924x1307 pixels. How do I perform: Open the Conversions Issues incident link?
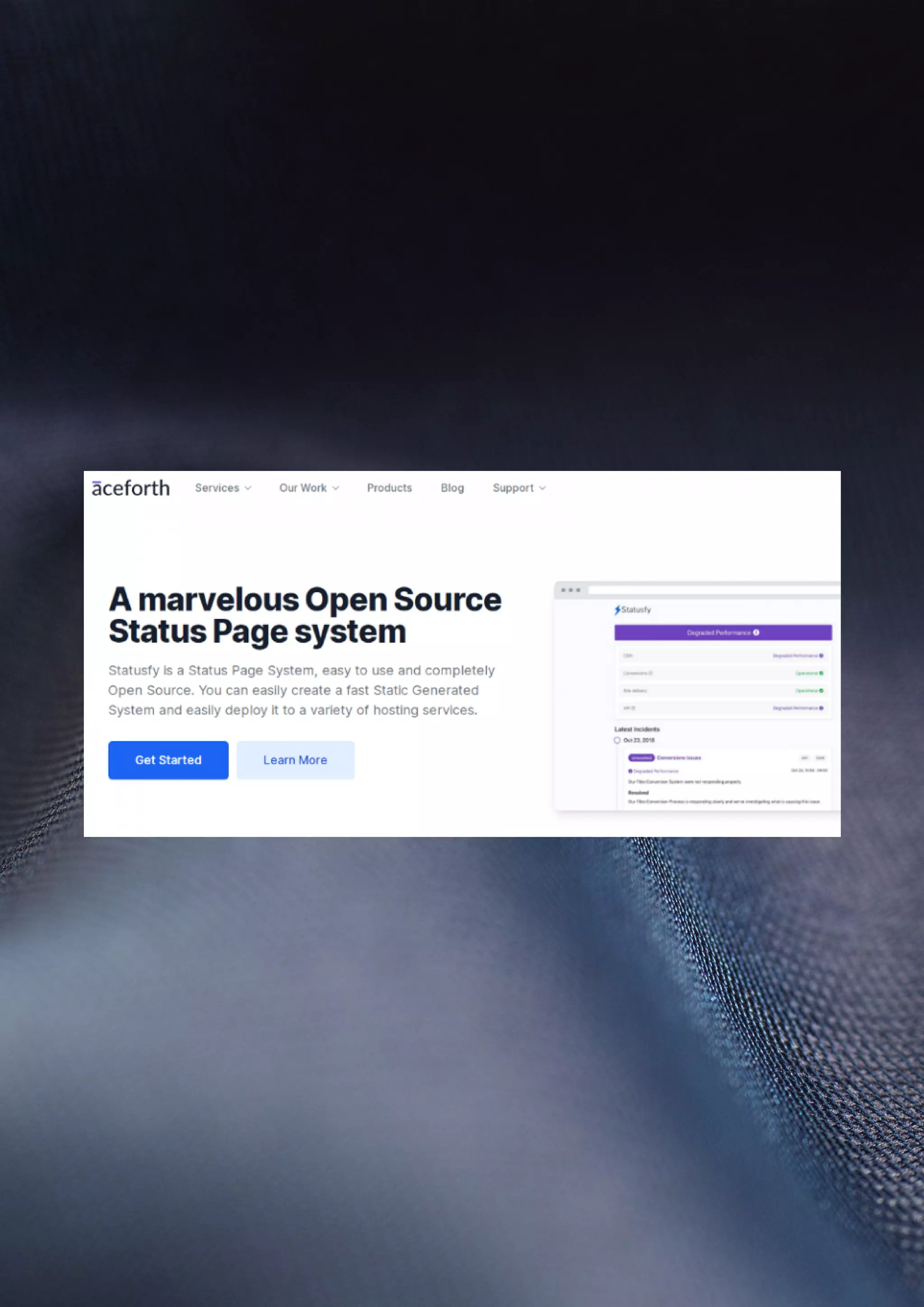click(x=679, y=757)
